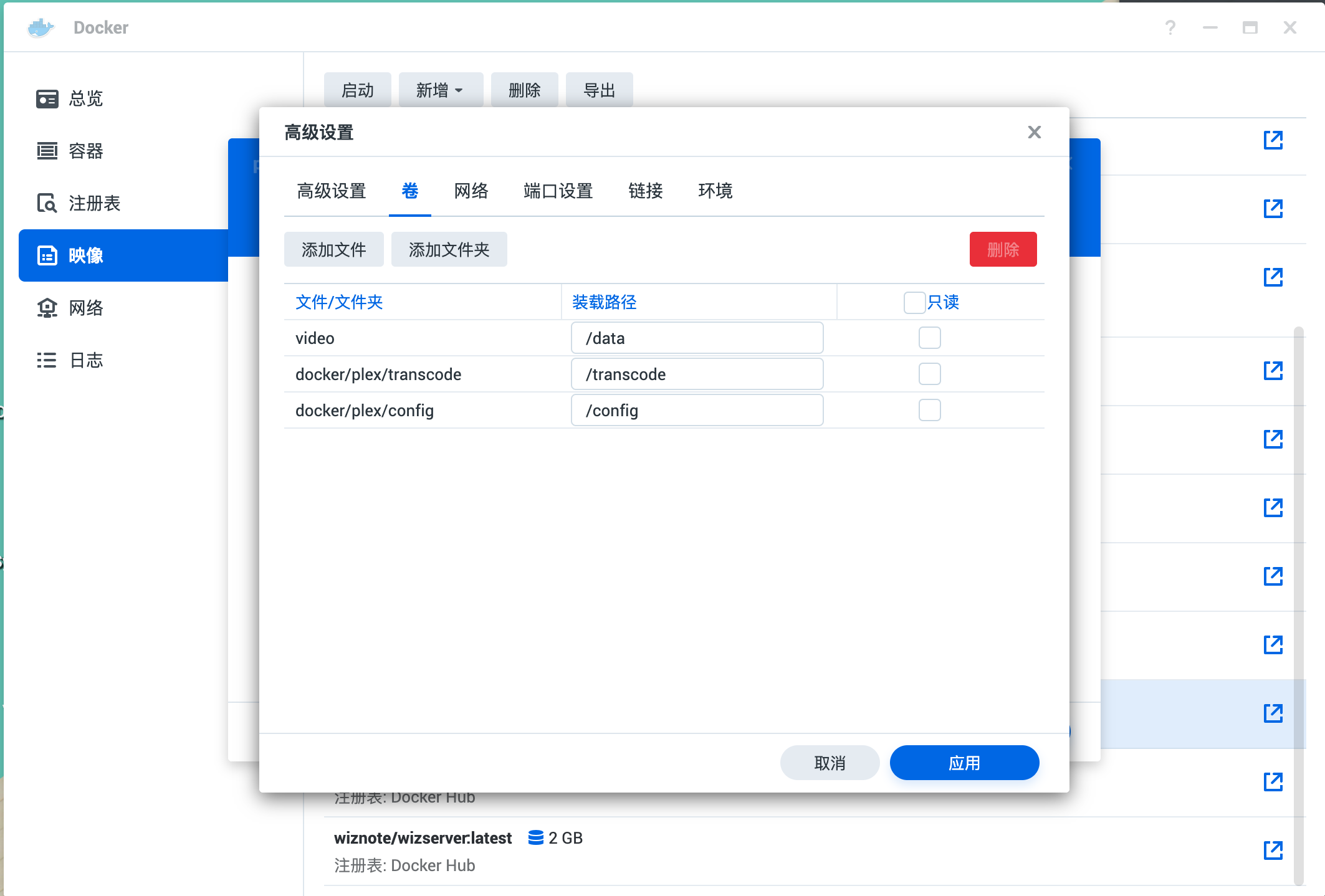Sort by File/Folder (文件/文件夹) column header
Screen dimensions: 1325x896
tap(423, 302)
